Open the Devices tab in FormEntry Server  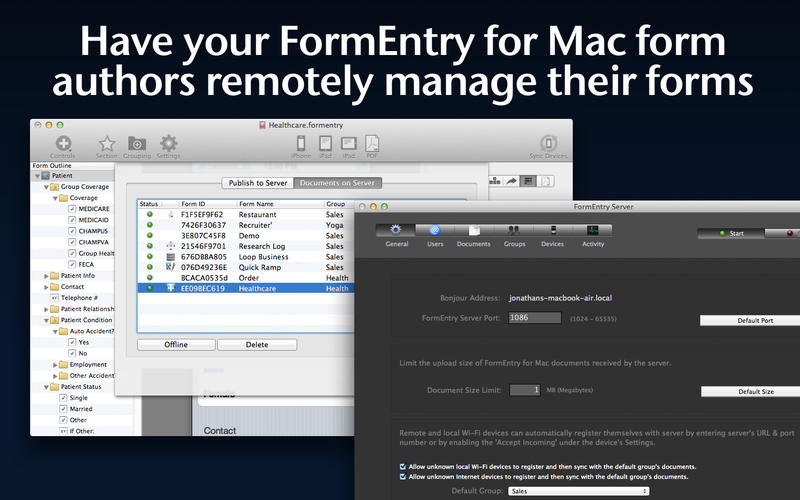pos(553,230)
